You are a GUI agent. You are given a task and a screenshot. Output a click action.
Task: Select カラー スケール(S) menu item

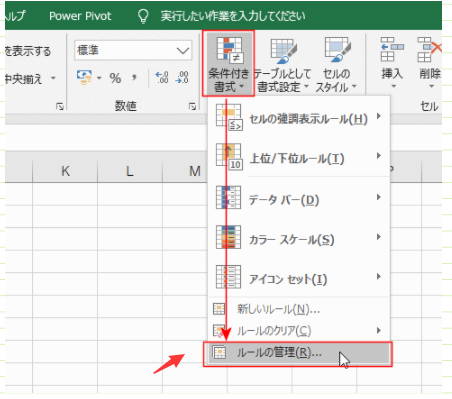pyautogui.click(x=298, y=238)
